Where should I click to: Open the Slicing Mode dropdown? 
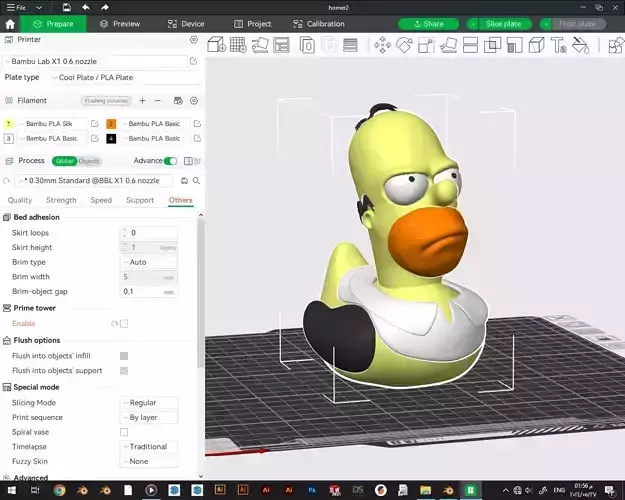[149, 403]
